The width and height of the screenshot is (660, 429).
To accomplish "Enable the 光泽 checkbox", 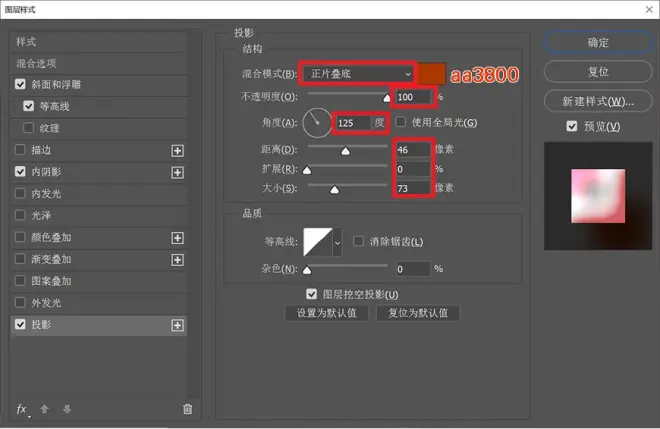I will 20,216.
